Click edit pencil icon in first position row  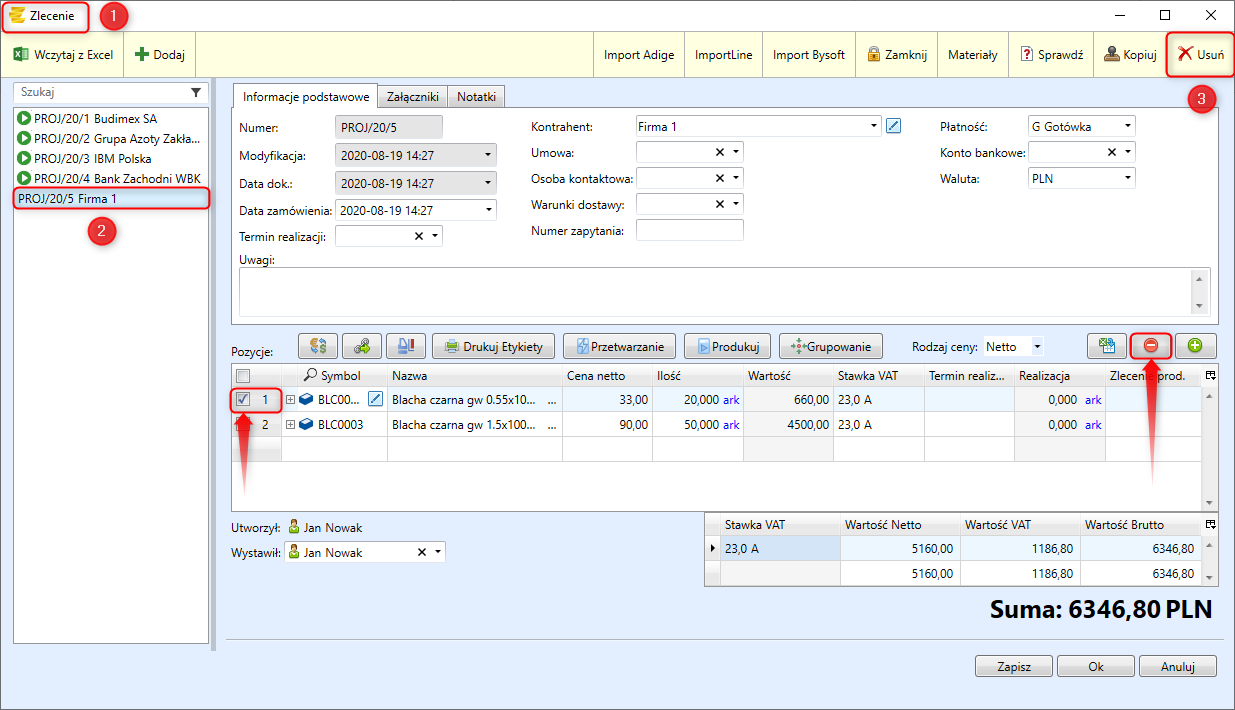click(376, 399)
